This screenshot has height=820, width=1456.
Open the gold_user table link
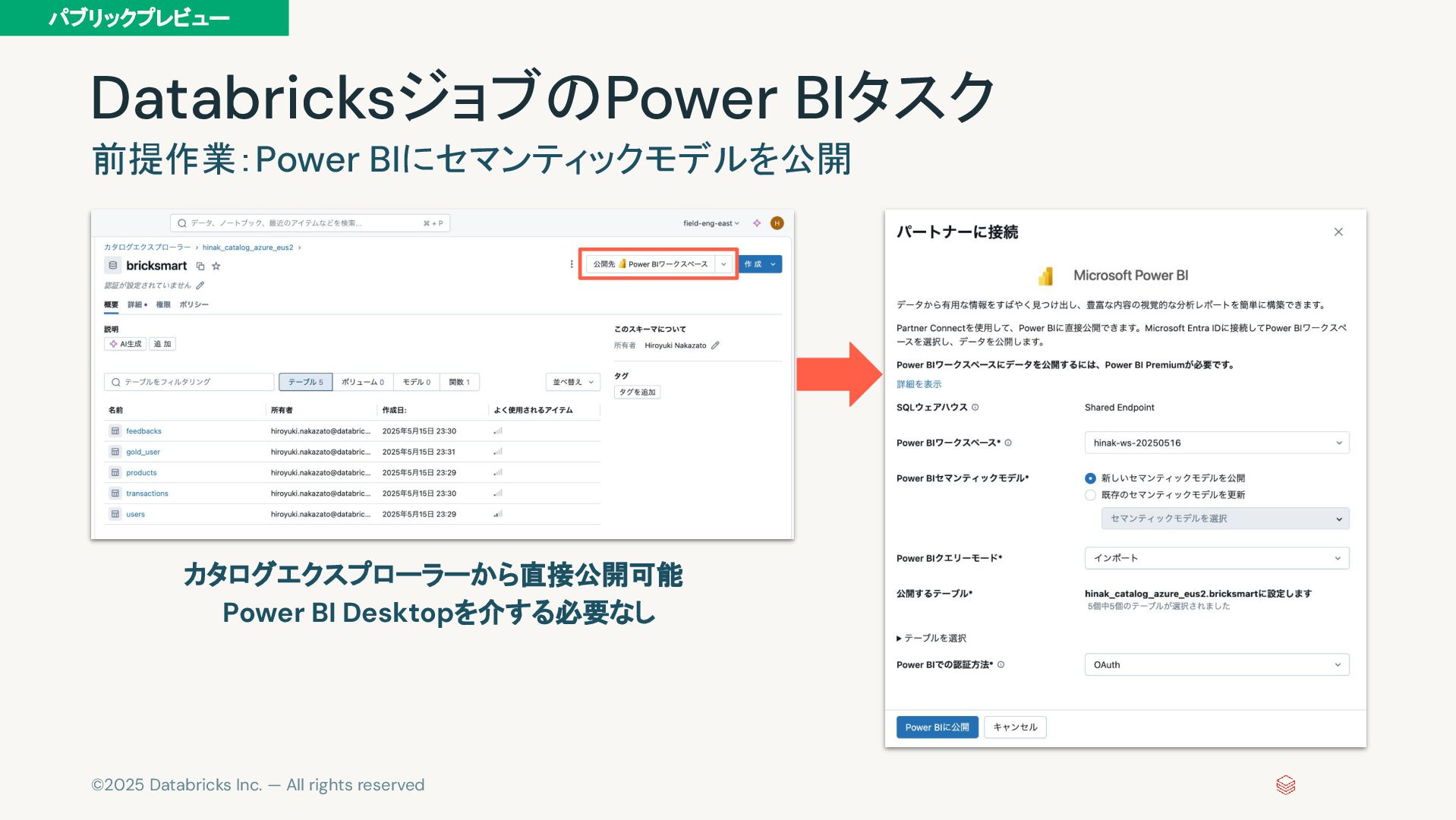[143, 452]
